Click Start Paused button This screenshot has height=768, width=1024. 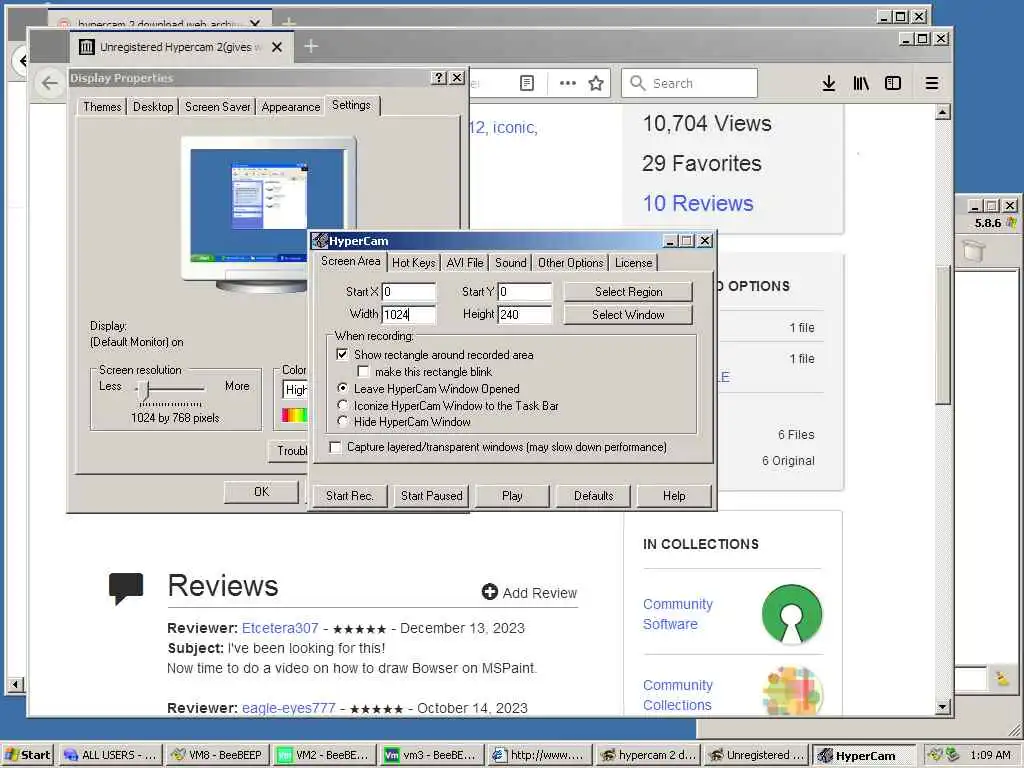(x=432, y=496)
